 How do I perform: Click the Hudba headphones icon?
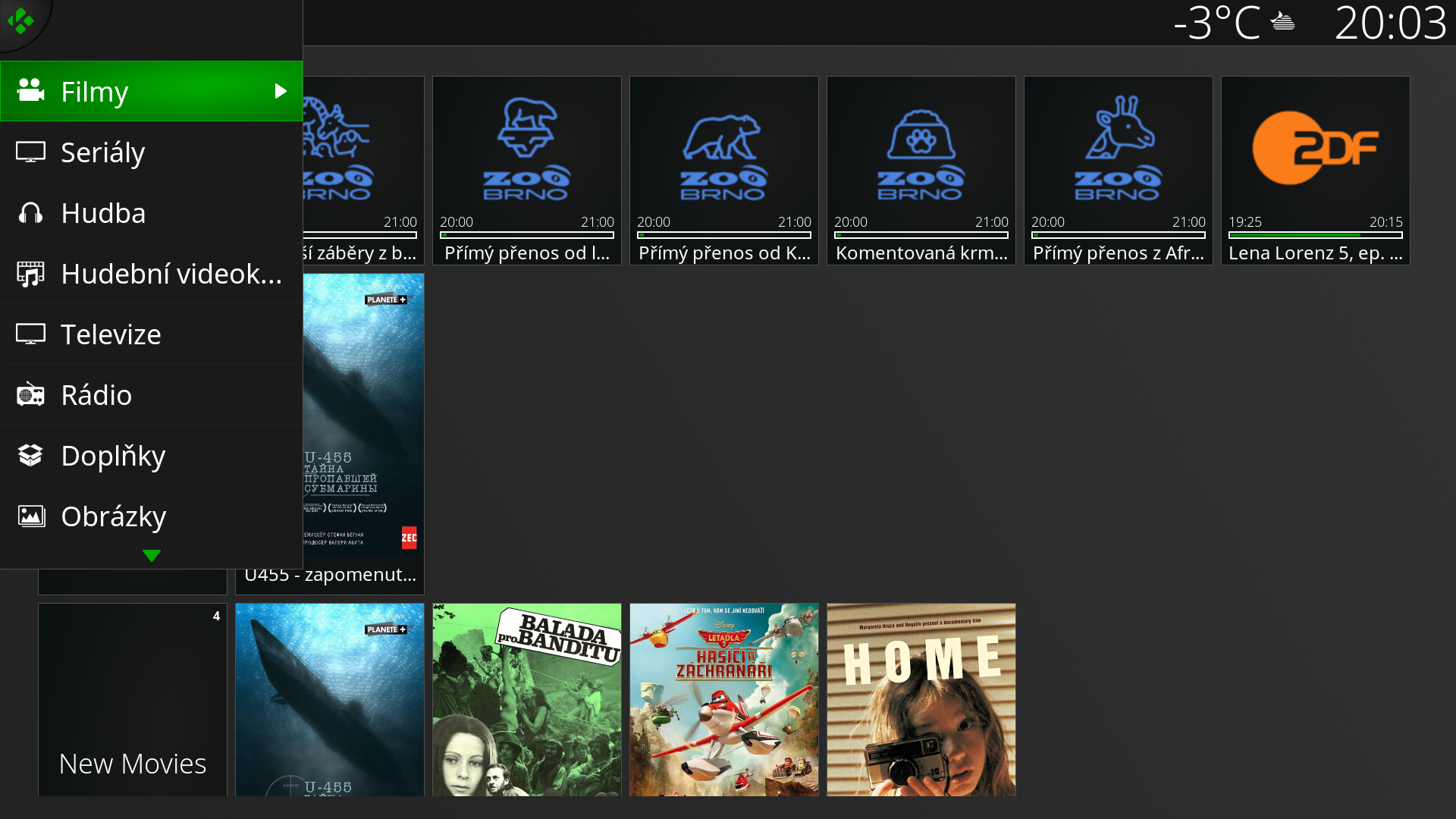pyautogui.click(x=30, y=213)
